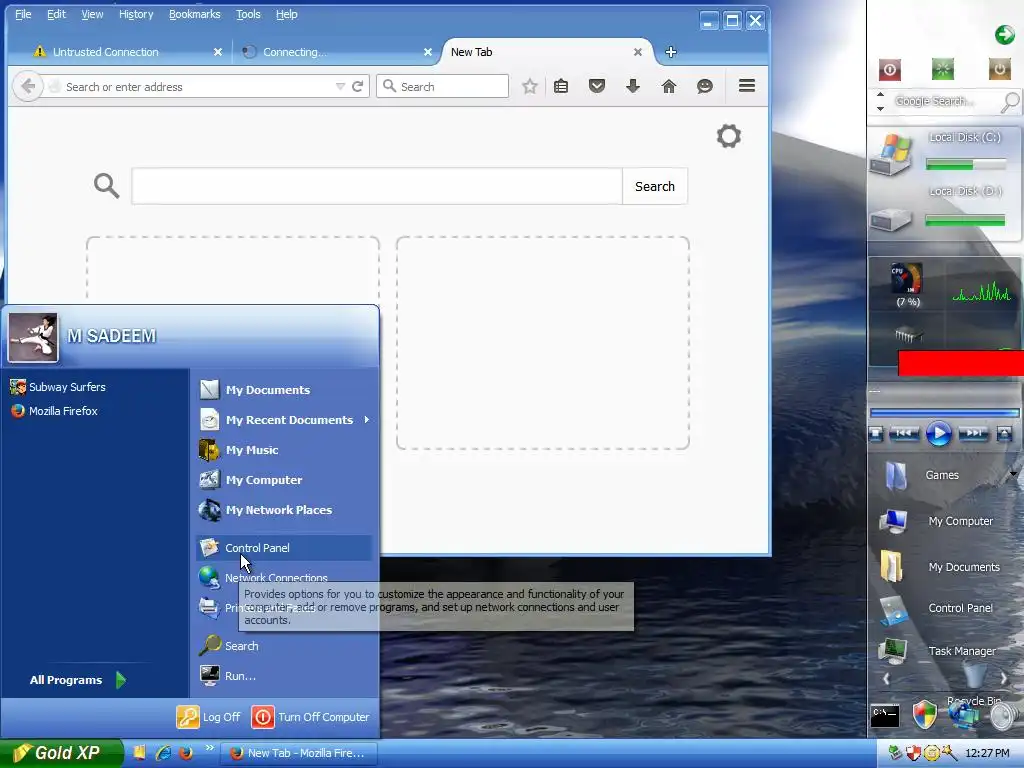Click the speaker volume icon in sidebar
The image size is (1024, 768).
coord(1003,716)
